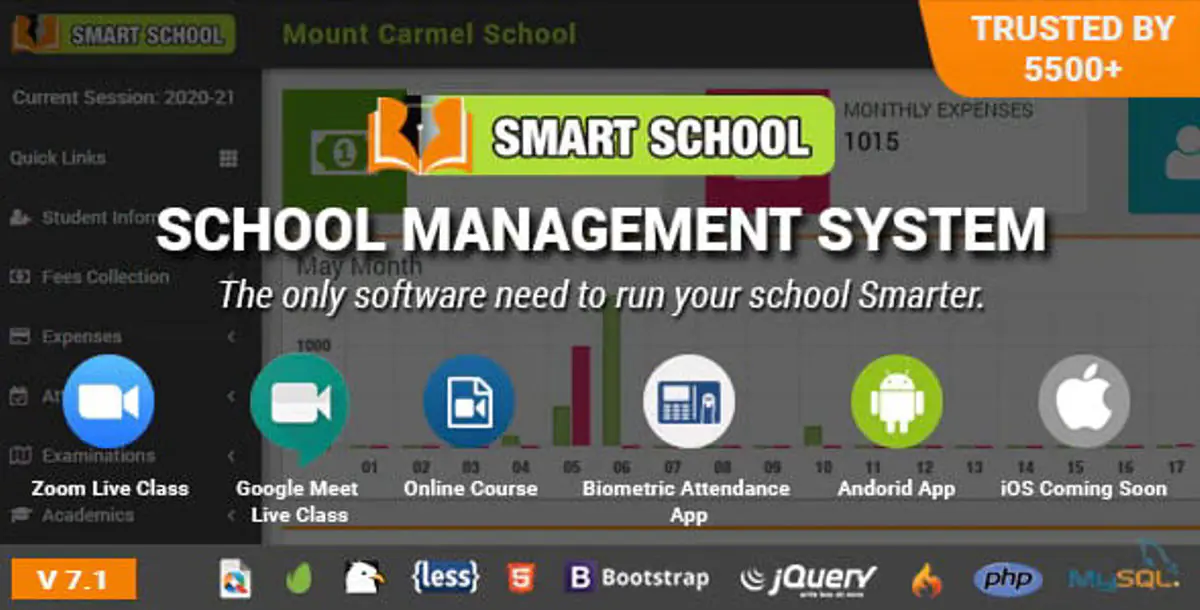Click the V 7.1 version badge

point(73,578)
